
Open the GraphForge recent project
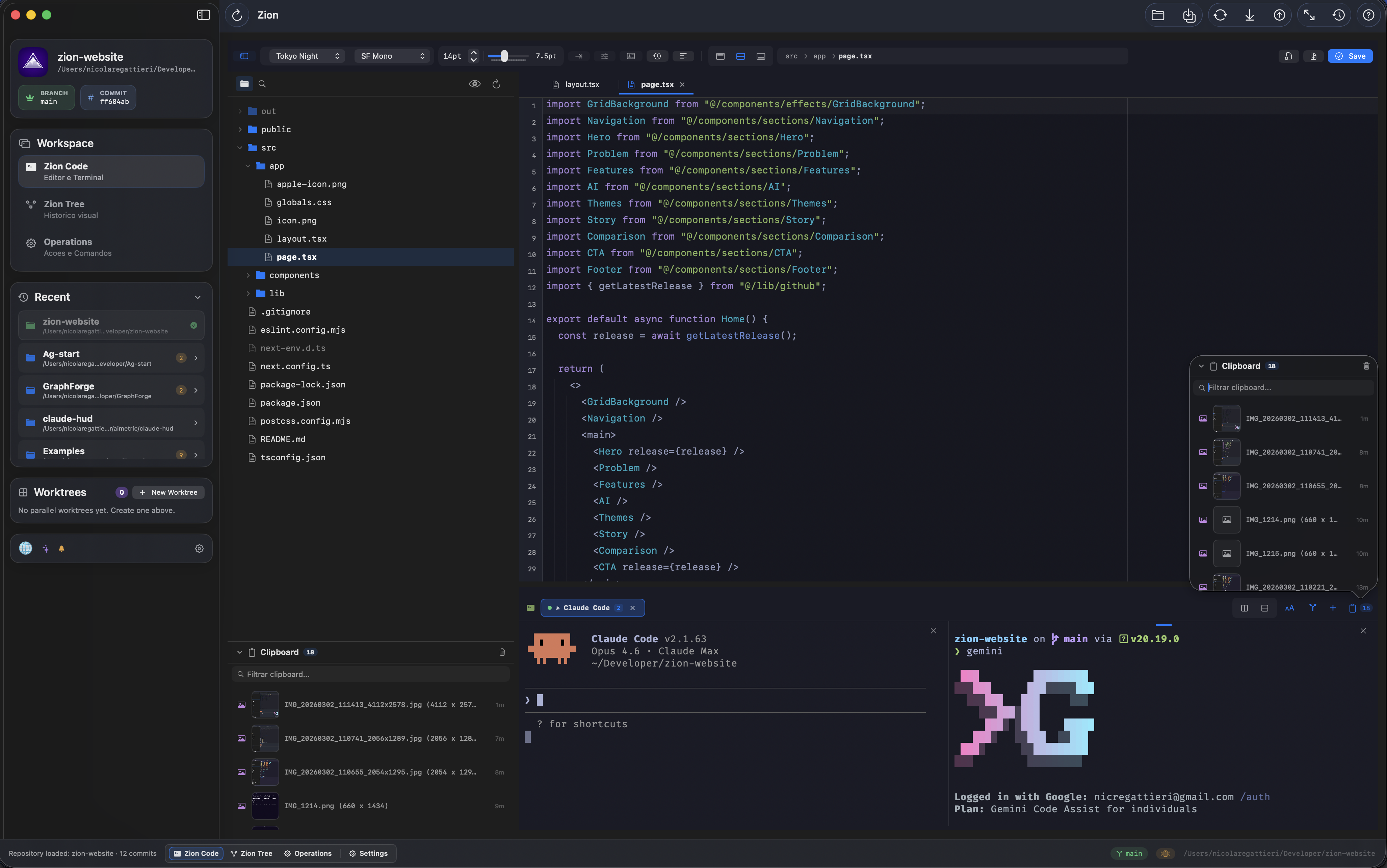click(x=111, y=390)
